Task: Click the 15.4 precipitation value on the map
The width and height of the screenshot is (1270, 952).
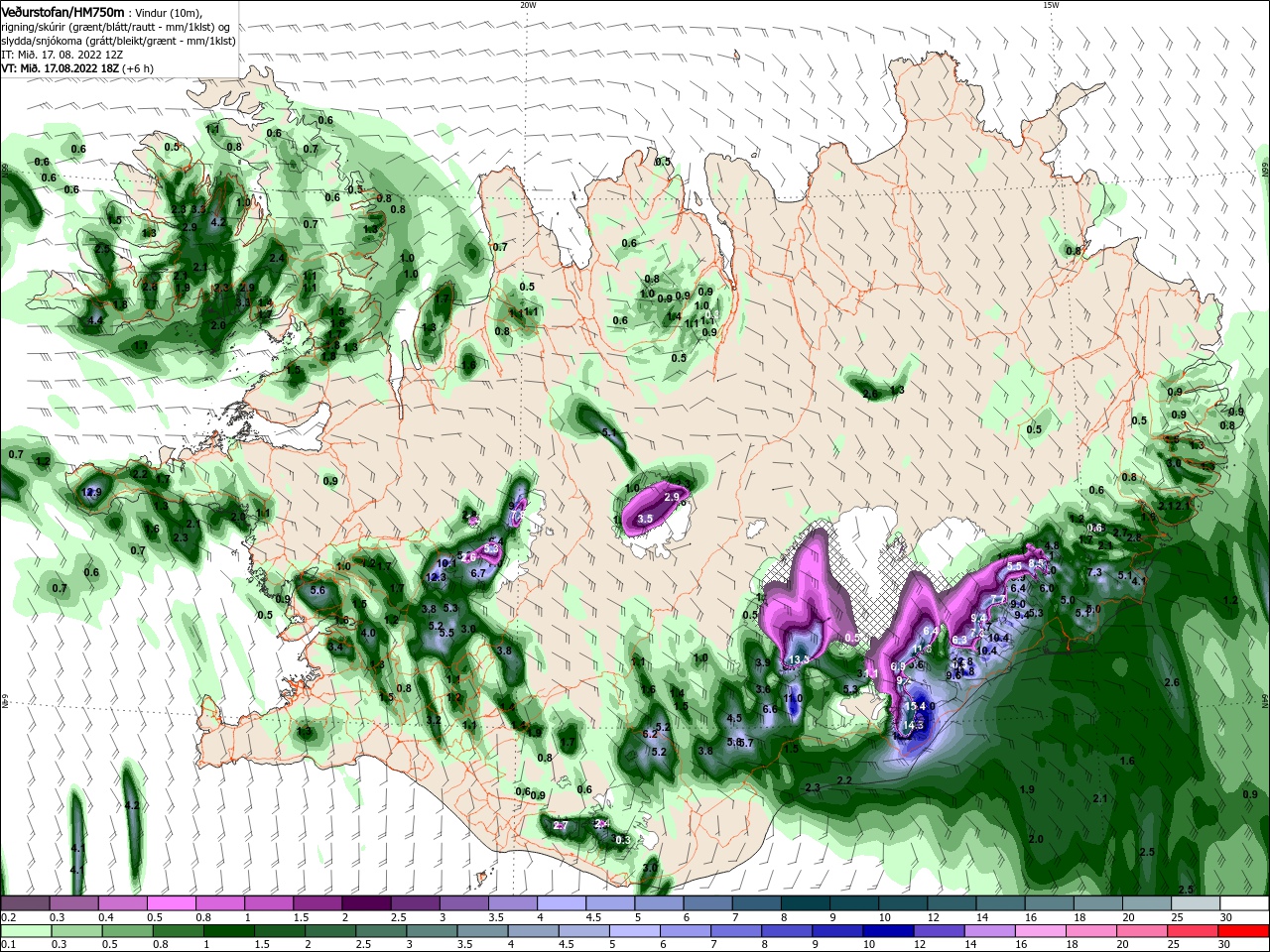Action: point(916,706)
